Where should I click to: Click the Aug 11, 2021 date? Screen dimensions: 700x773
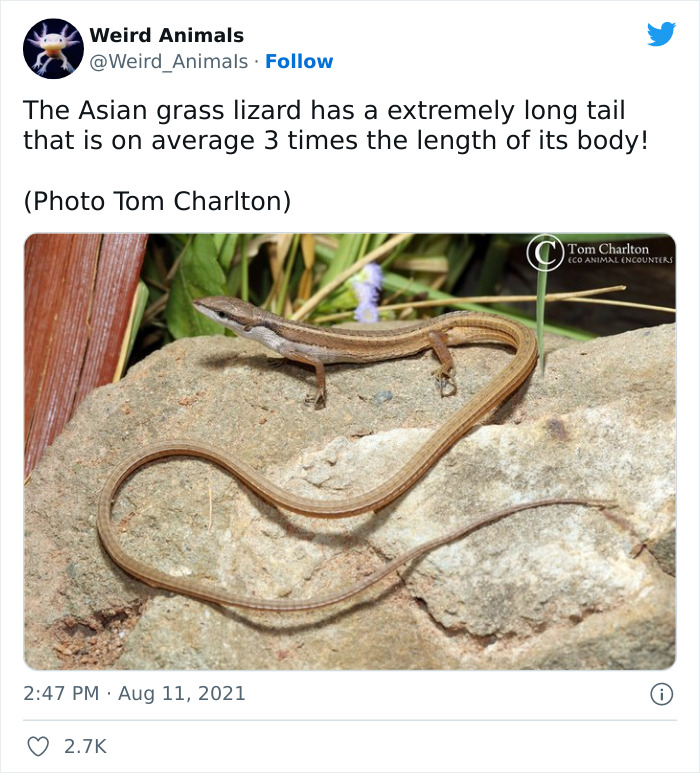(x=181, y=693)
